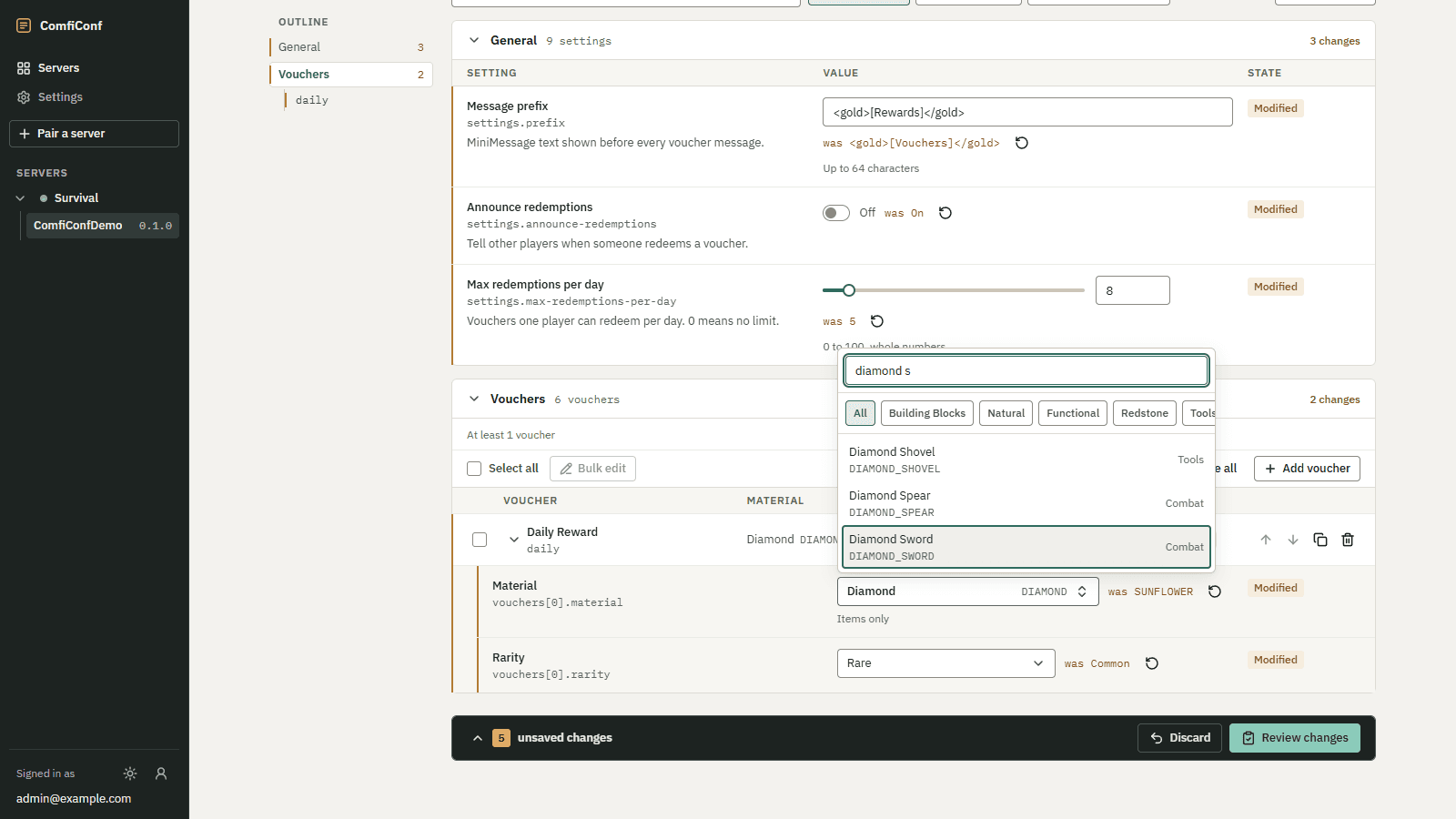Move Daily Reward voucher down

[1293, 540]
